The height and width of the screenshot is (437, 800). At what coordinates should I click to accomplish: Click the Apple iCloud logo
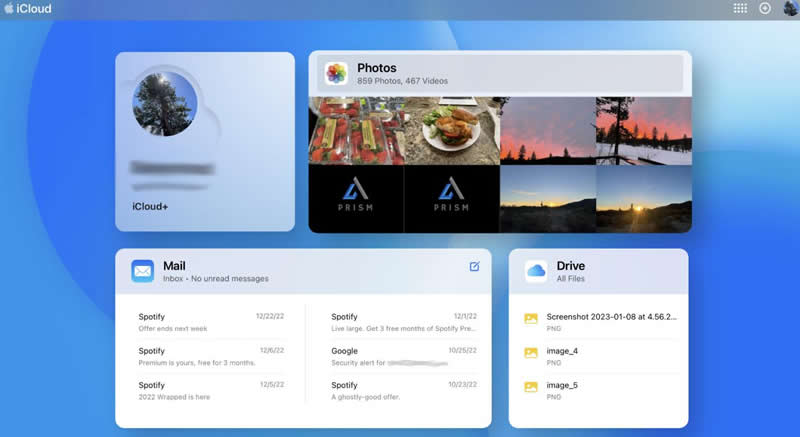point(28,9)
